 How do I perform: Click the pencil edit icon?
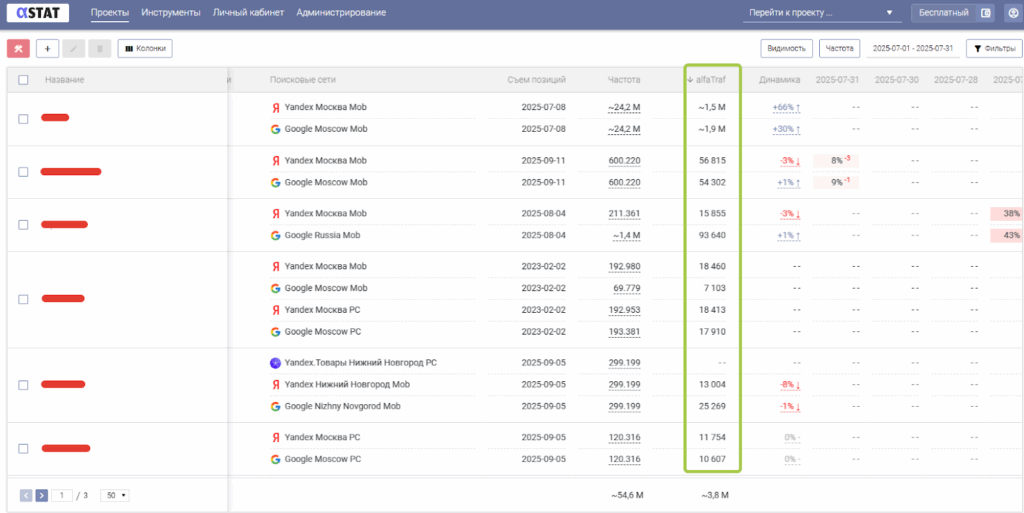coord(73,48)
